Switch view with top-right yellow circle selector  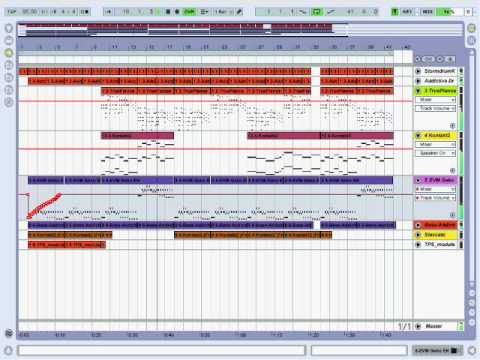pos(471,28)
